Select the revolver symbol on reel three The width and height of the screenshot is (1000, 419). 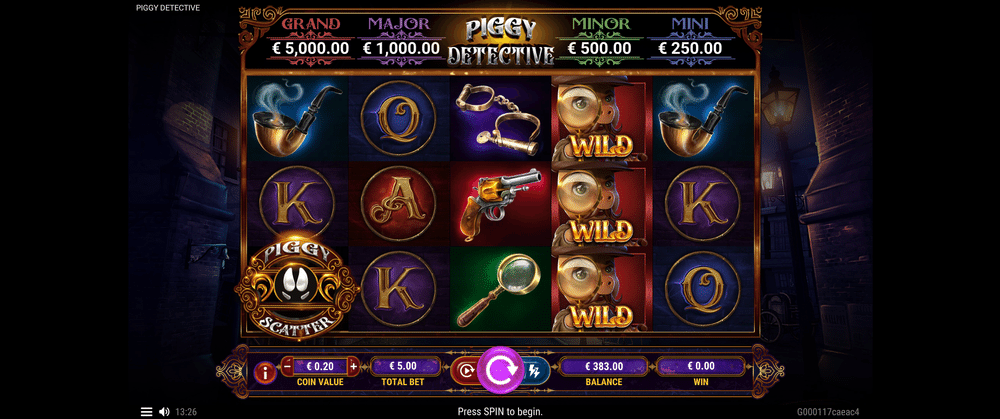[501, 204]
